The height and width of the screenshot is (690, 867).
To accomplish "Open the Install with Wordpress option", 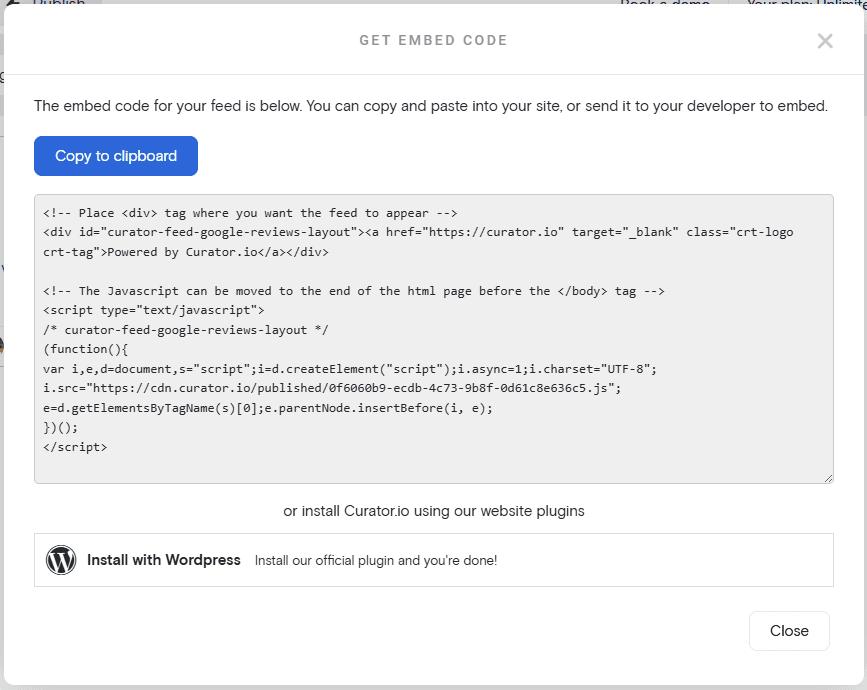I will click(x=164, y=560).
